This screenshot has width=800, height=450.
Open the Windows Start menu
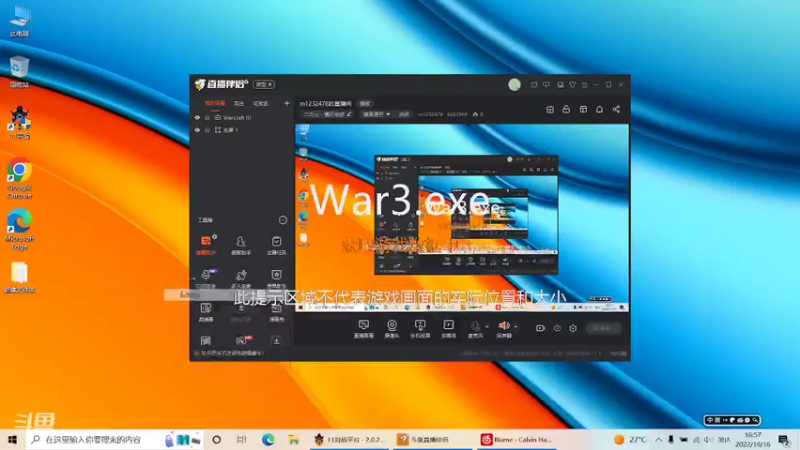12,439
